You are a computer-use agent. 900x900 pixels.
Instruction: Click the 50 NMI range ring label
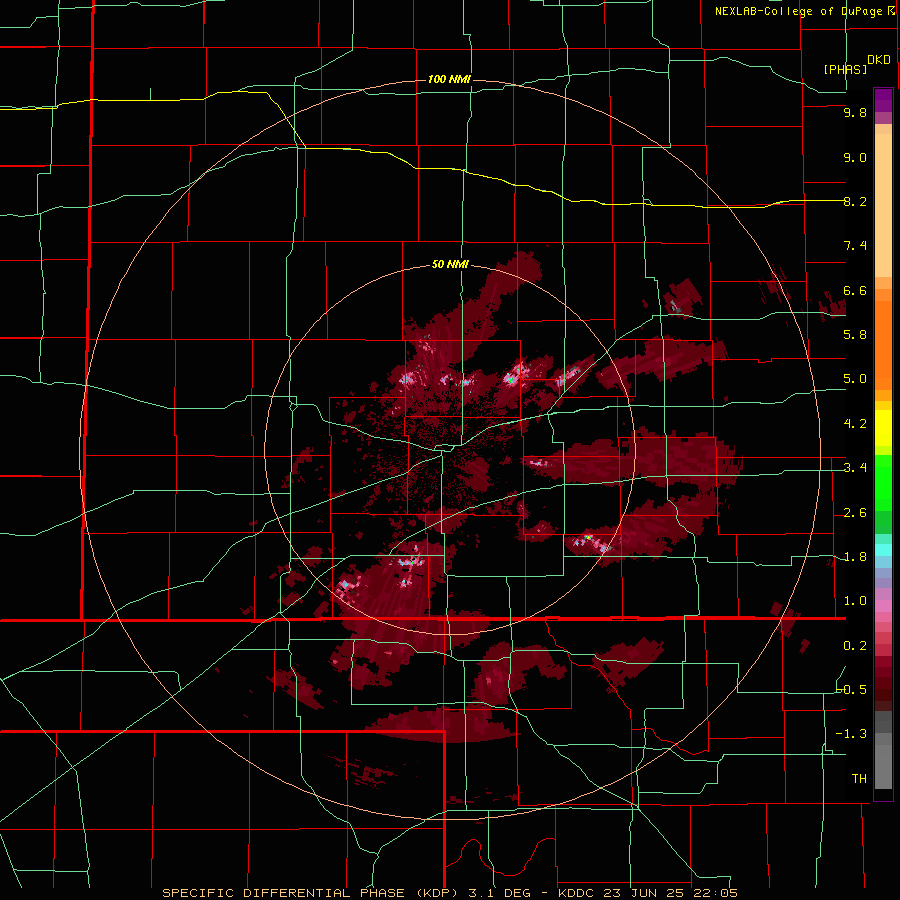pyautogui.click(x=450, y=265)
